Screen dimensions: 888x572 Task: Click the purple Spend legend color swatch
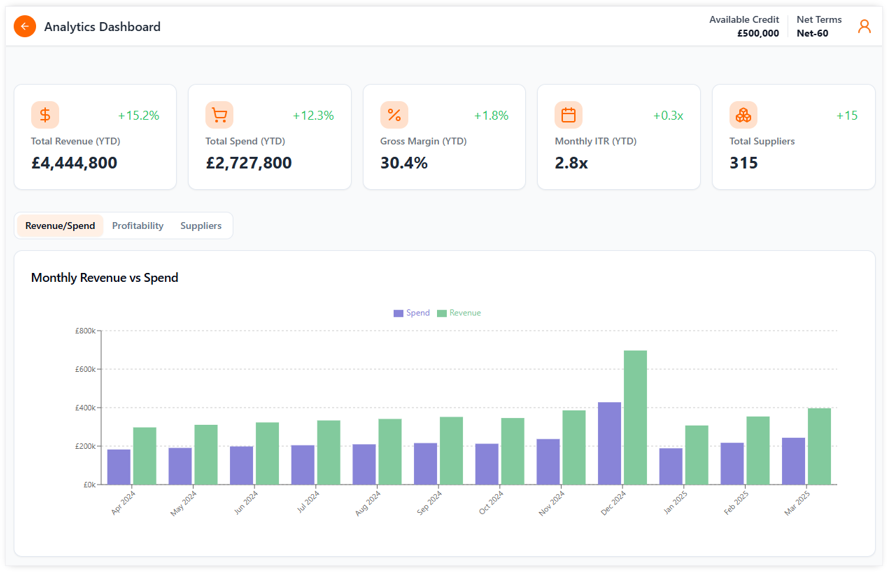(398, 314)
